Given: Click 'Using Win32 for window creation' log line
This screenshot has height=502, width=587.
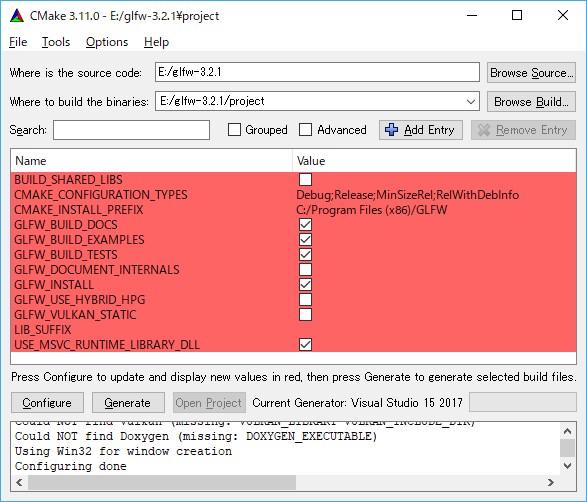Looking at the screenshot, I should (123, 451).
